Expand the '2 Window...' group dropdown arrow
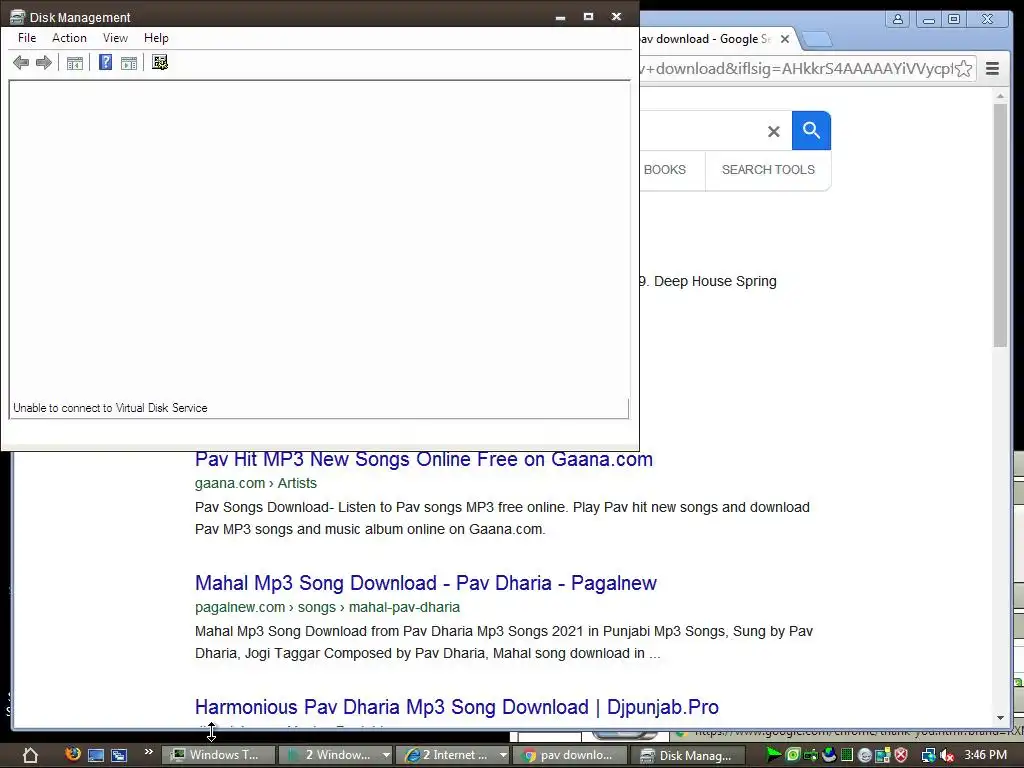1024x768 pixels. 386,756
